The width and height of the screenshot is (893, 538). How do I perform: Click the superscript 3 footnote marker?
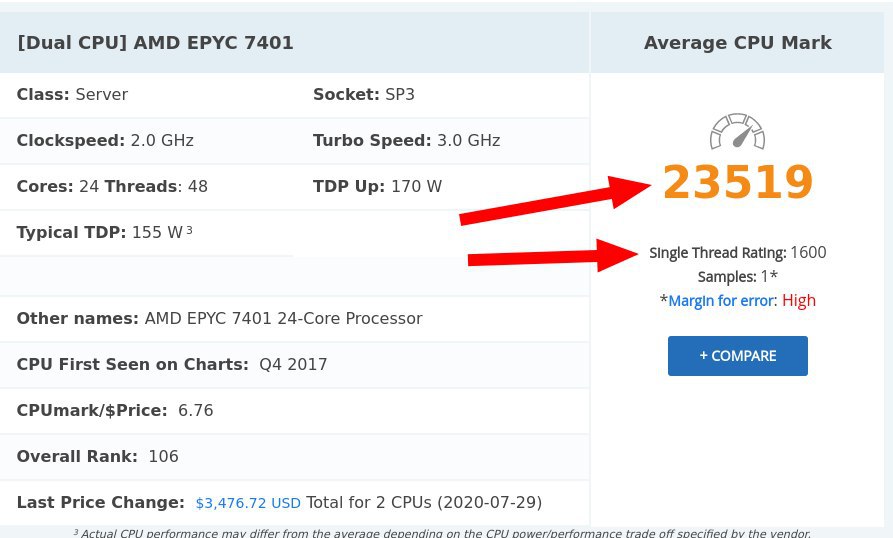(189, 230)
